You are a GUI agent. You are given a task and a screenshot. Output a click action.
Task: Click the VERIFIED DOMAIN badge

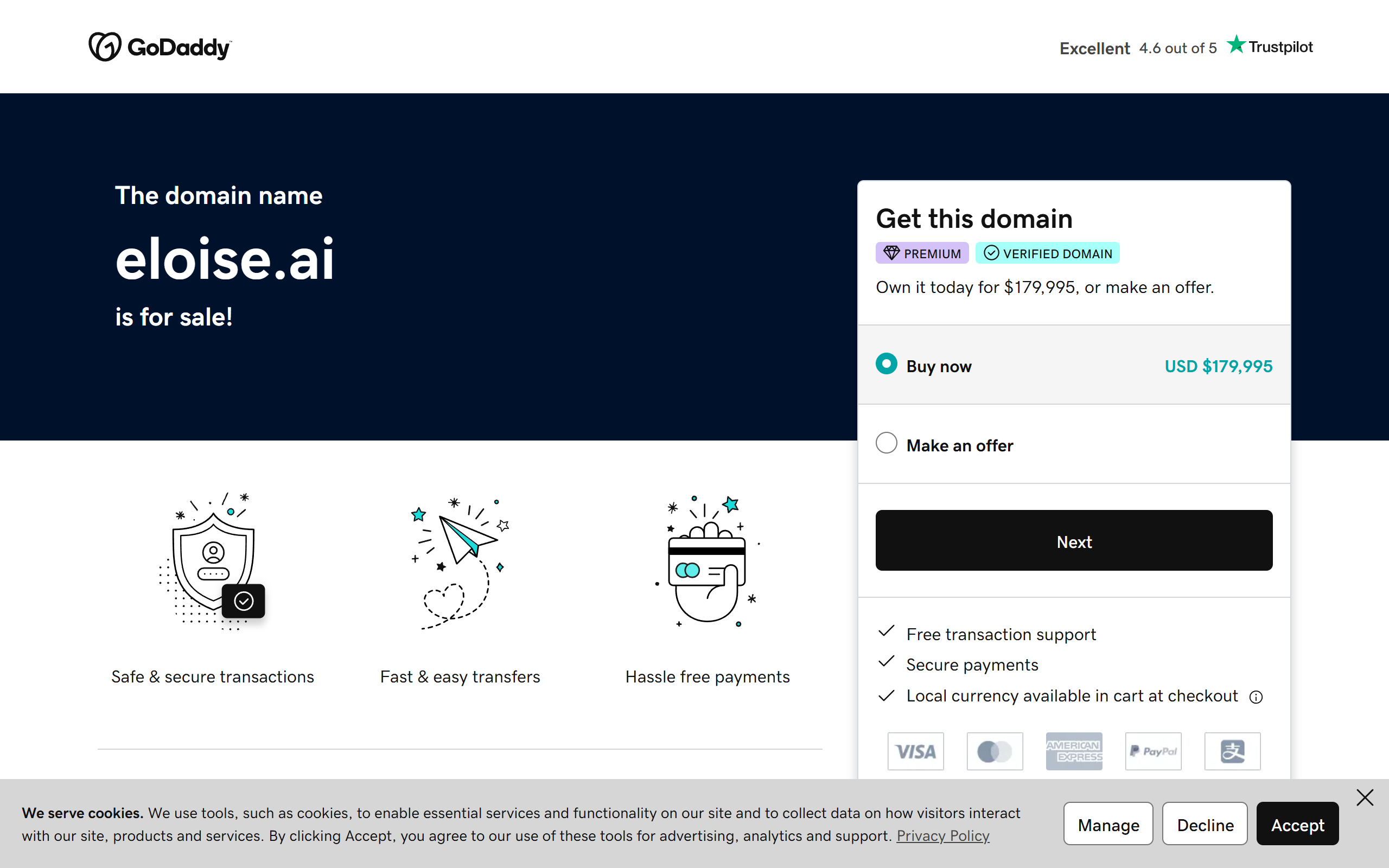tap(1048, 253)
